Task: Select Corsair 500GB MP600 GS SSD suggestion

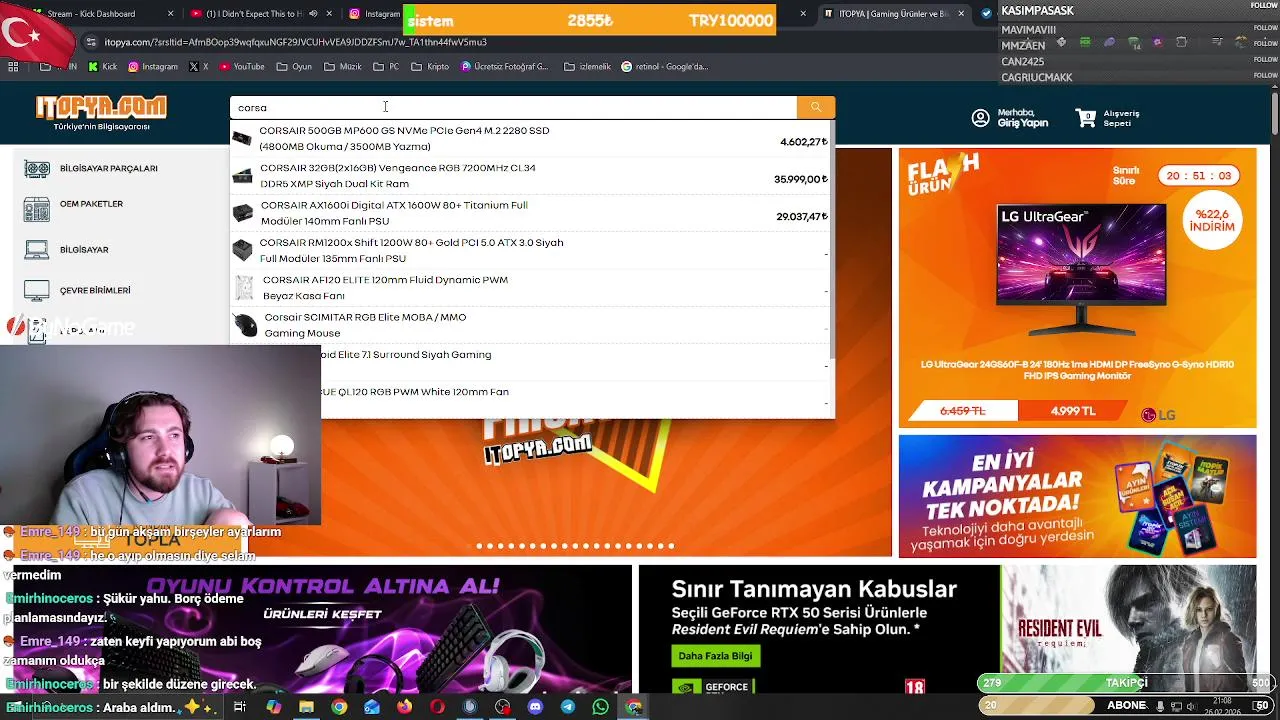Action: [x=531, y=138]
